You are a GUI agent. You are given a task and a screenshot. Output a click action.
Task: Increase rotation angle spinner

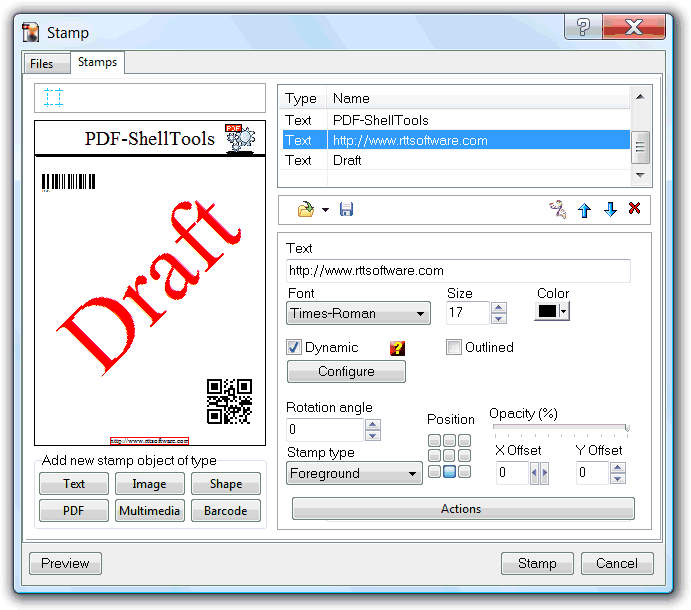(x=373, y=424)
